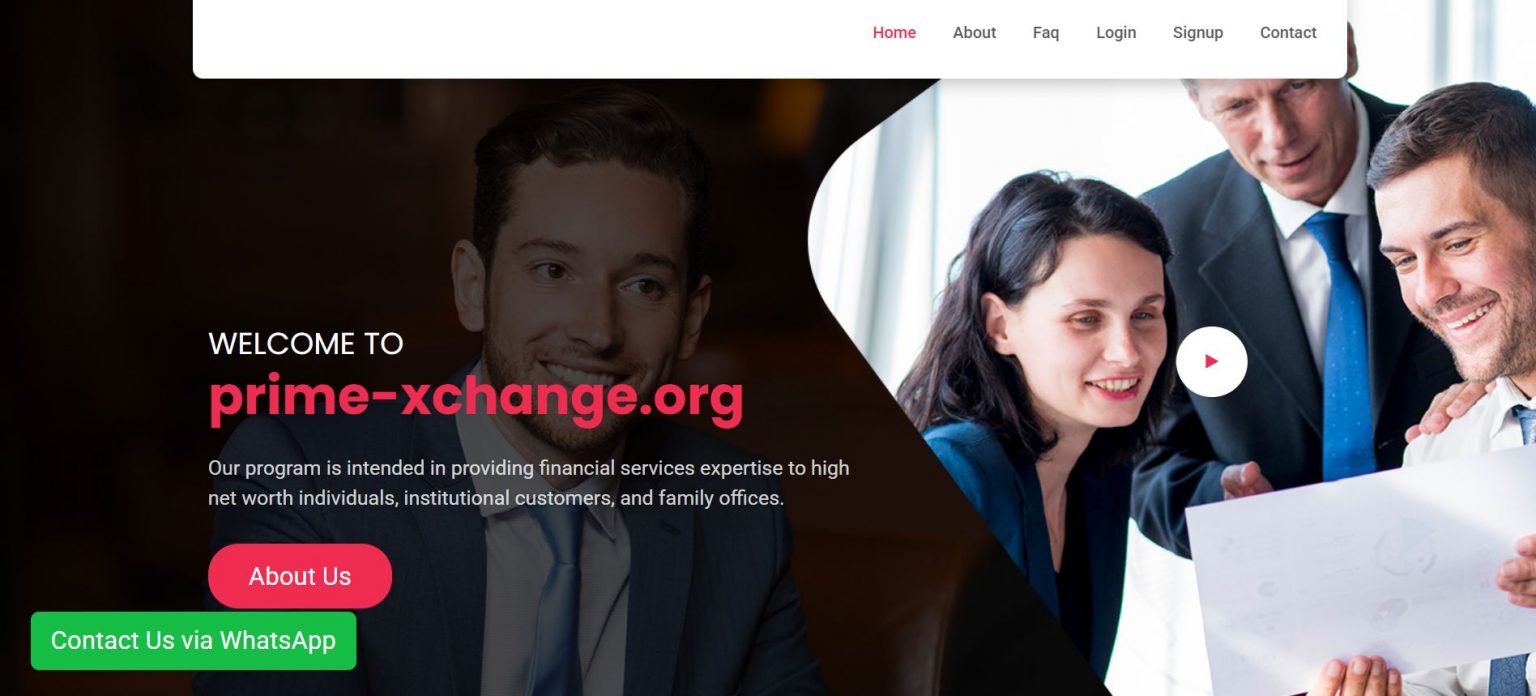Viewport: 1536px width, 696px height.
Task: Click the line 'net worth individuals, institutional customers'
Action: (x=496, y=498)
